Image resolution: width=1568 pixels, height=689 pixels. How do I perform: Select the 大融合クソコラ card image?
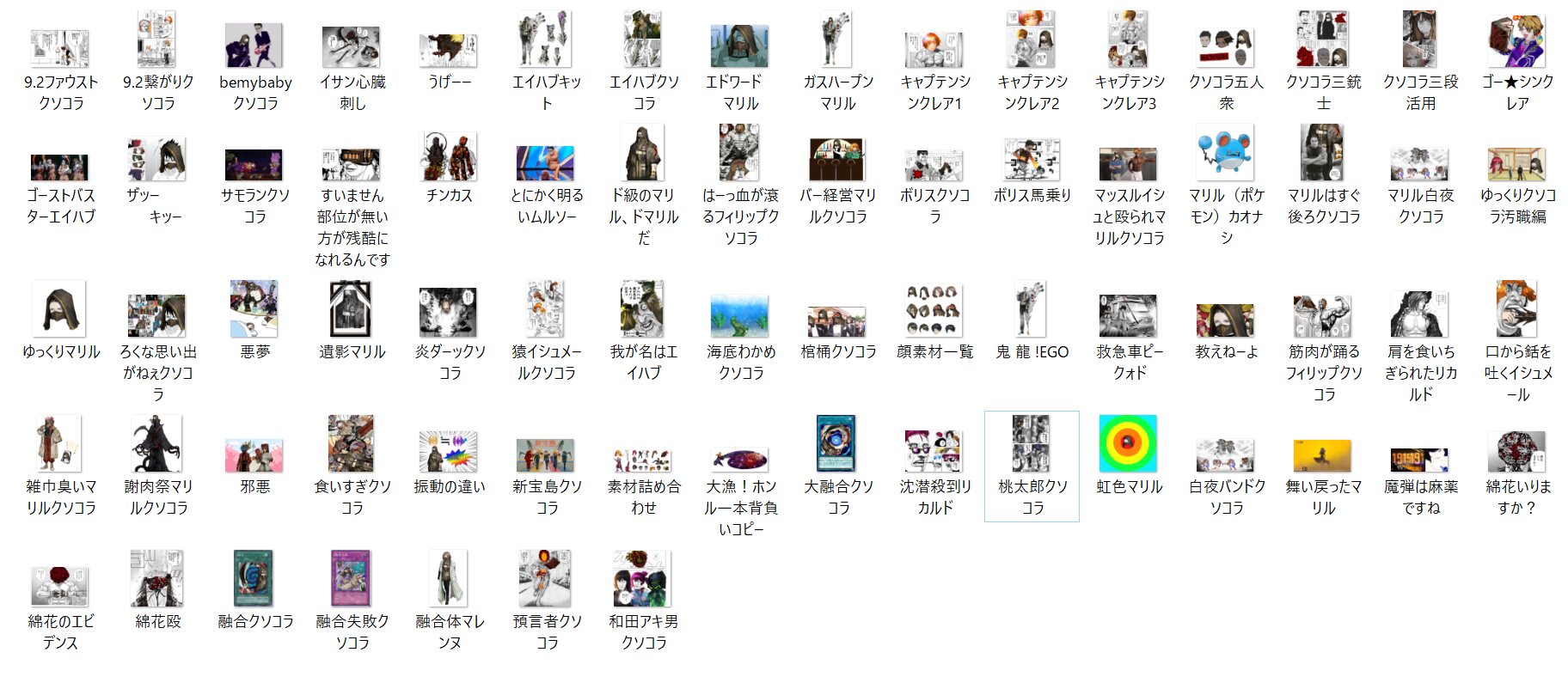[x=837, y=443]
